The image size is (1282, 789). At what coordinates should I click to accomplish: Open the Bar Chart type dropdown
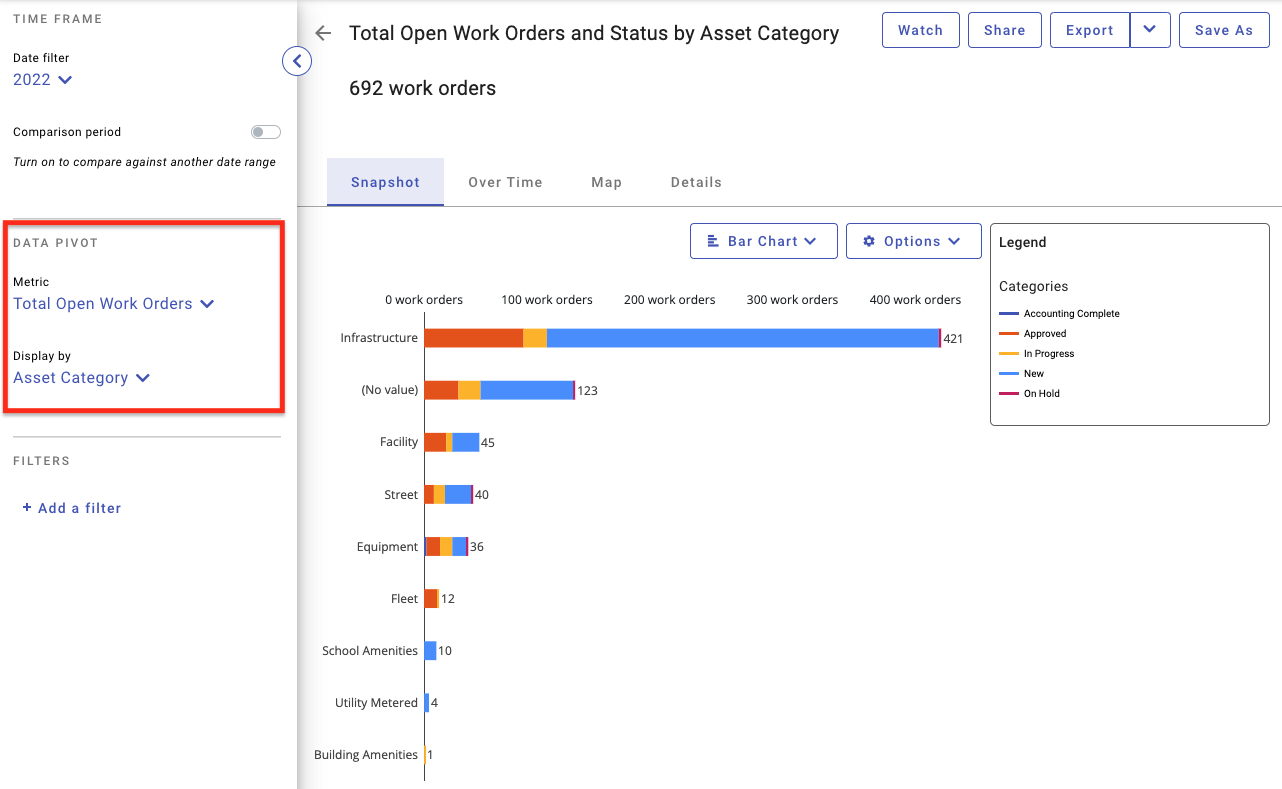point(763,241)
